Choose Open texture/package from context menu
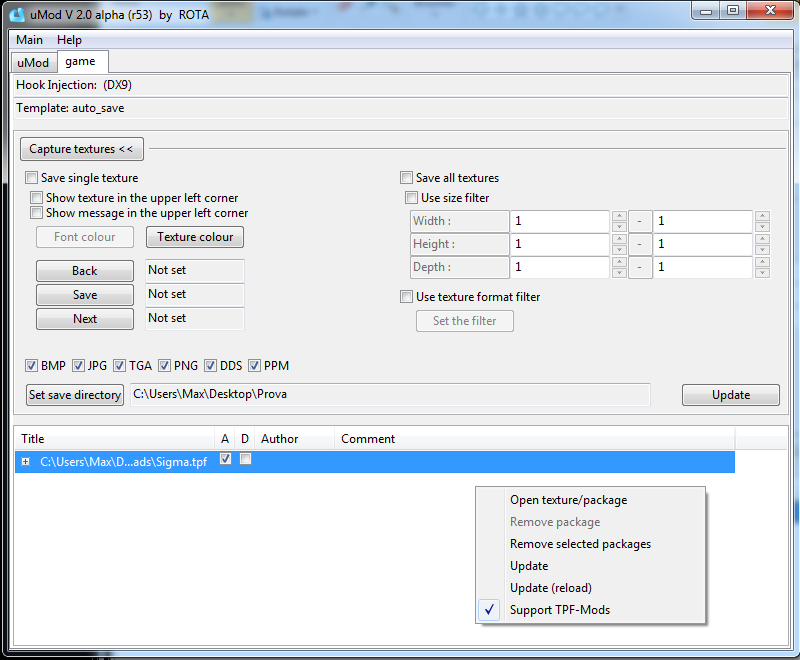 568,500
